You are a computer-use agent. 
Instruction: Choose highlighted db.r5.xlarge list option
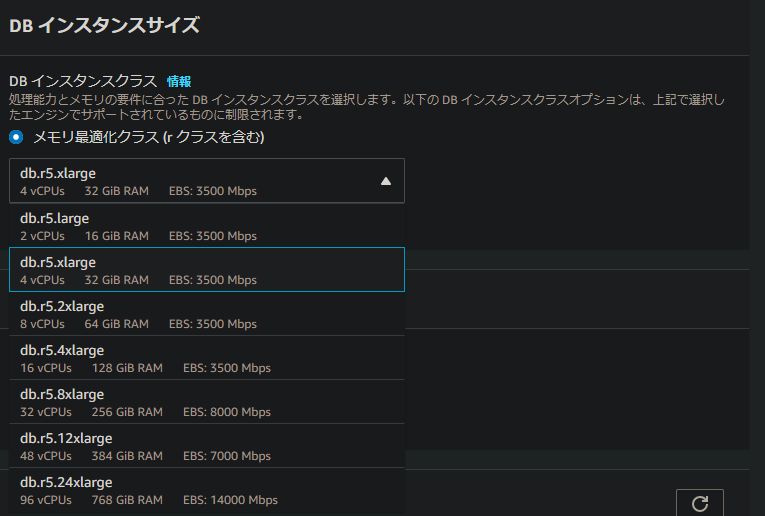pyautogui.click(x=207, y=270)
